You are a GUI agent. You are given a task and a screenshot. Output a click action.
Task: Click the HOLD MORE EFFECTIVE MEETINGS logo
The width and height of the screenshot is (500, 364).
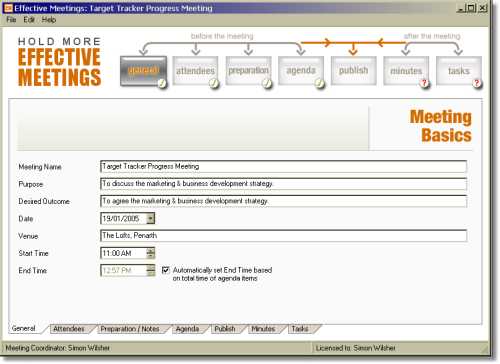59,62
